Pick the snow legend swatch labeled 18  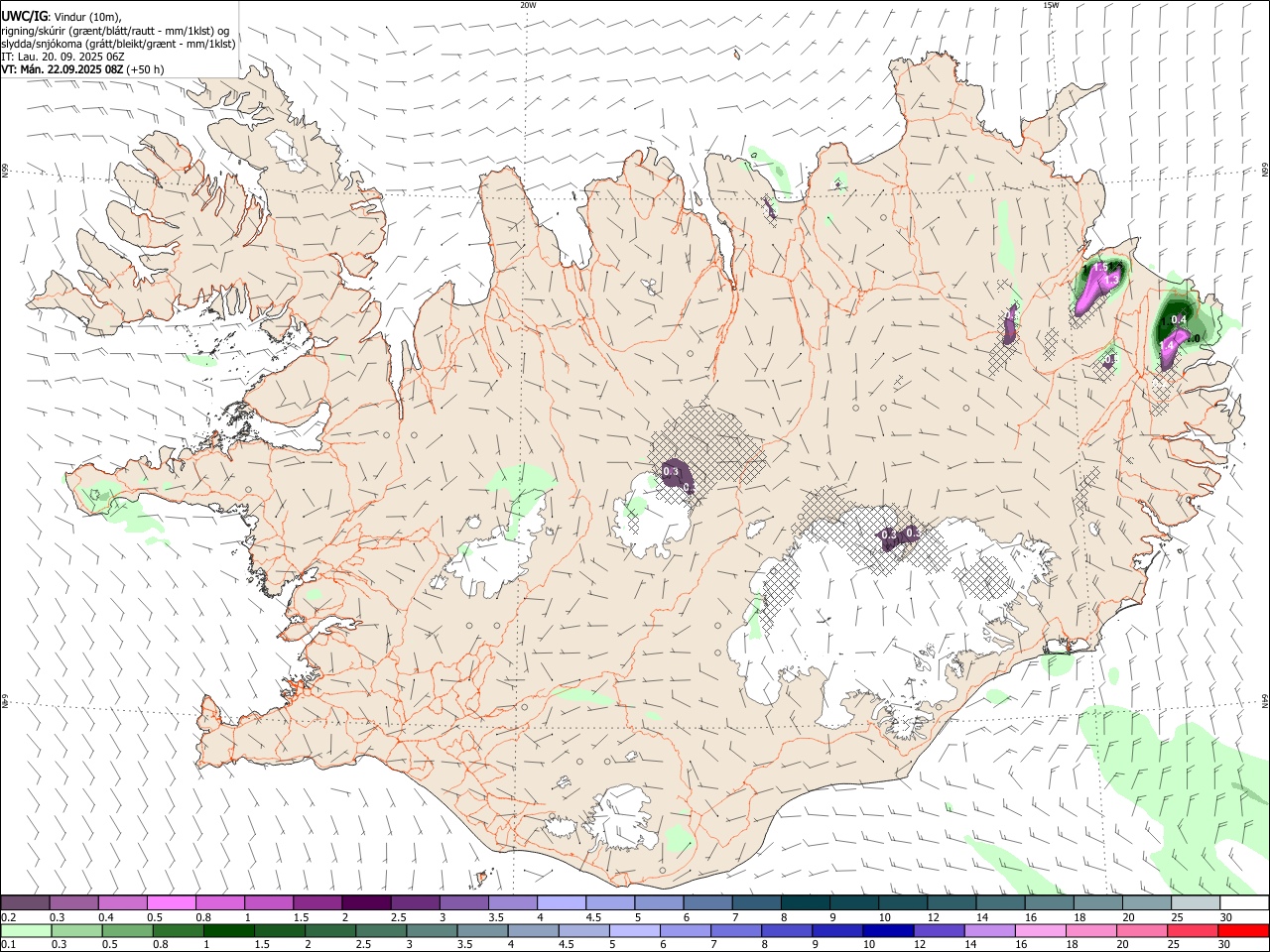(1097, 902)
